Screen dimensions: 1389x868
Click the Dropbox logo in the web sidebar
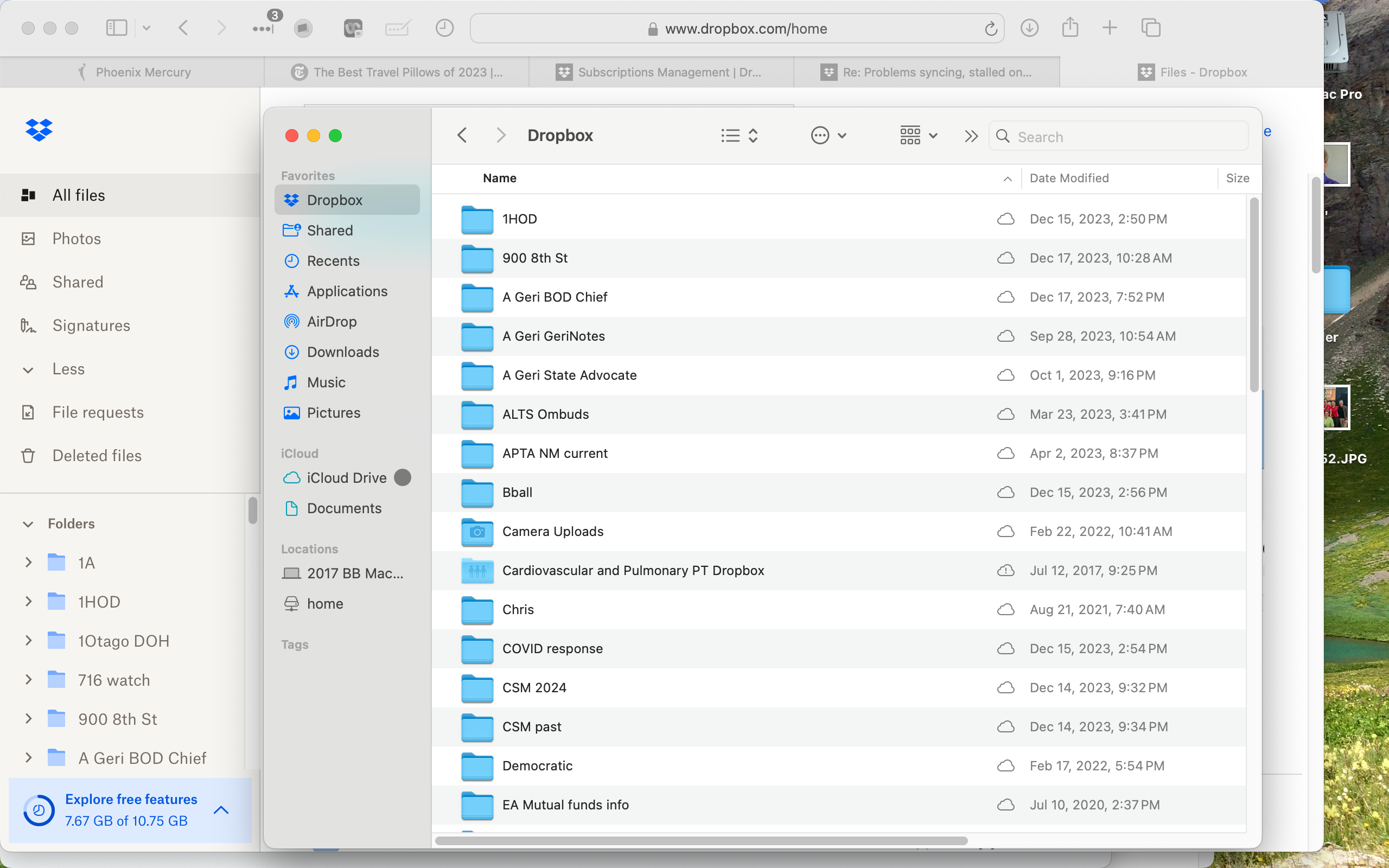click(x=39, y=130)
